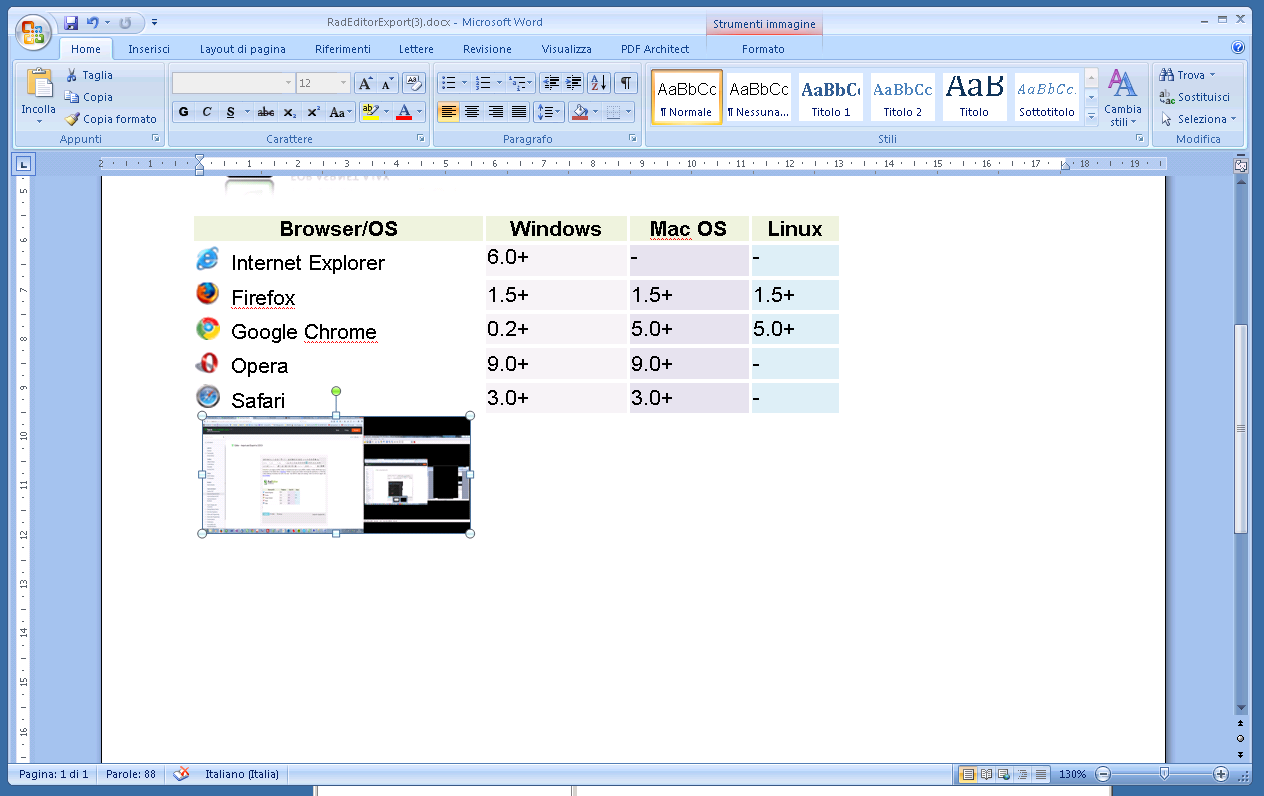This screenshot has width=1264, height=796.
Task: Click the tab selector at ruler corner
Action: [25, 164]
